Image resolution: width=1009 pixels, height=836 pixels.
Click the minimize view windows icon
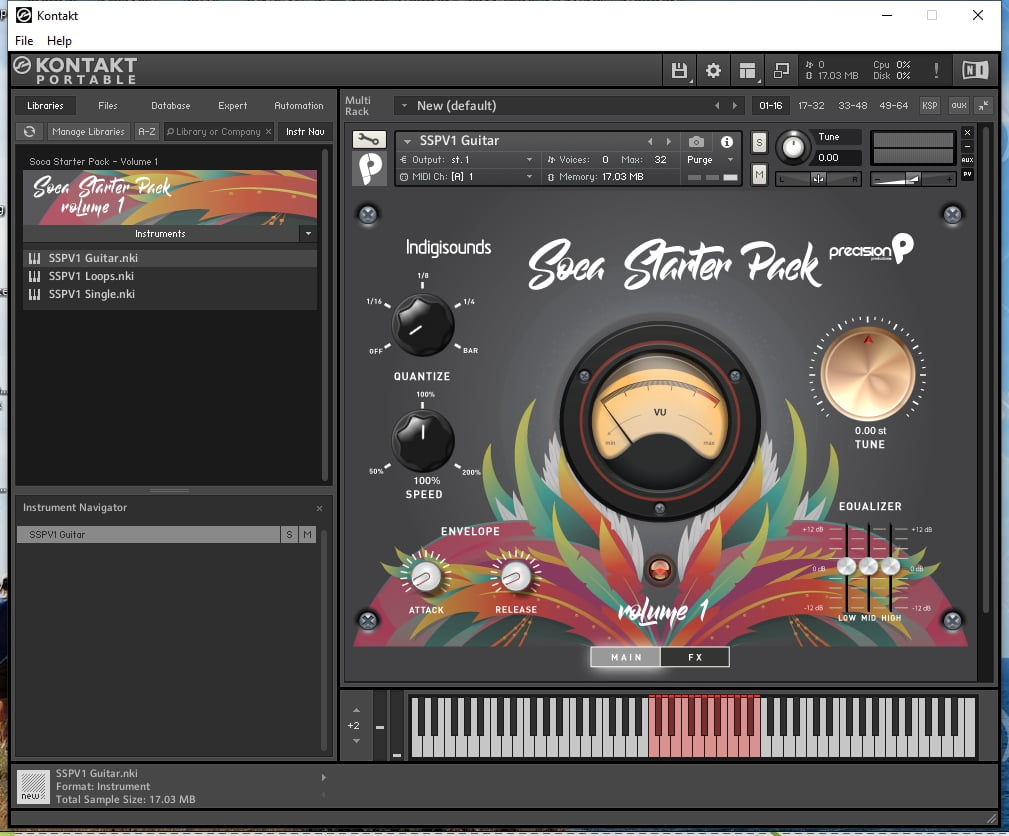(x=781, y=70)
